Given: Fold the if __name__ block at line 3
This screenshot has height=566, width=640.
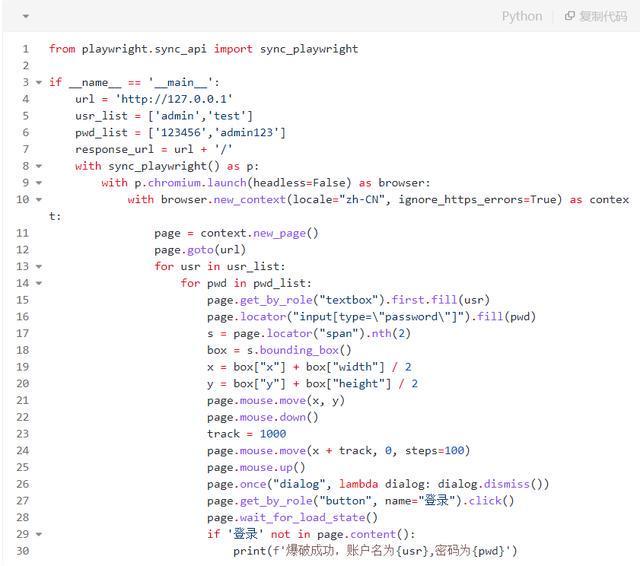Looking at the screenshot, I should point(39,83).
